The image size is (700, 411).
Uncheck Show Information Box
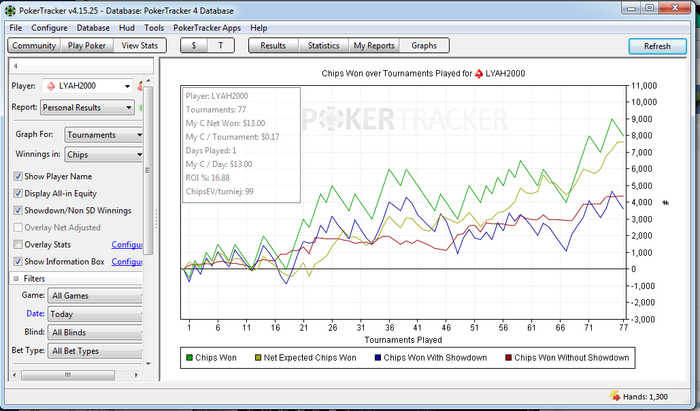pos(18,262)
